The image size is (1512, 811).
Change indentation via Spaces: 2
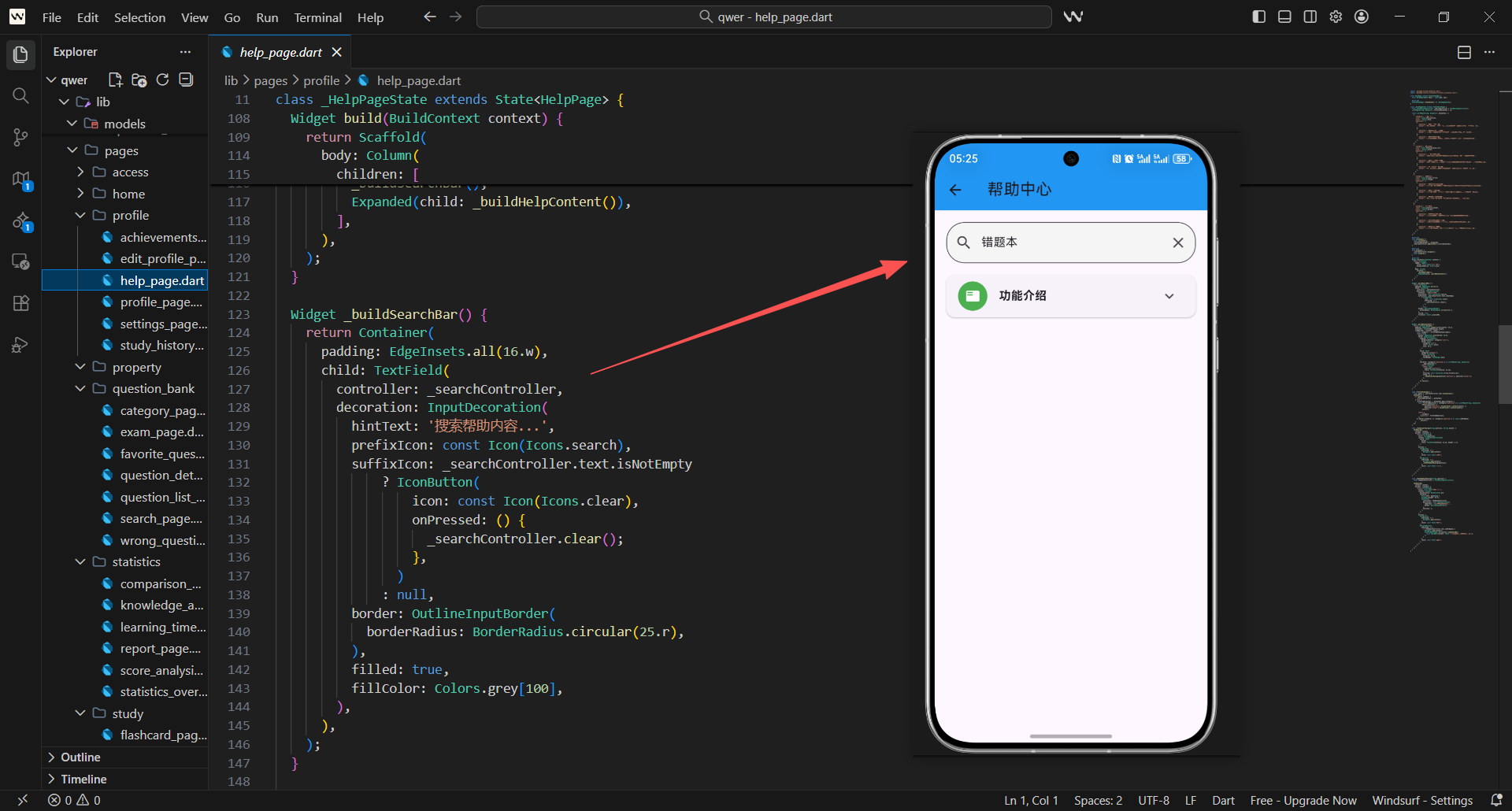pos(1098,800)
